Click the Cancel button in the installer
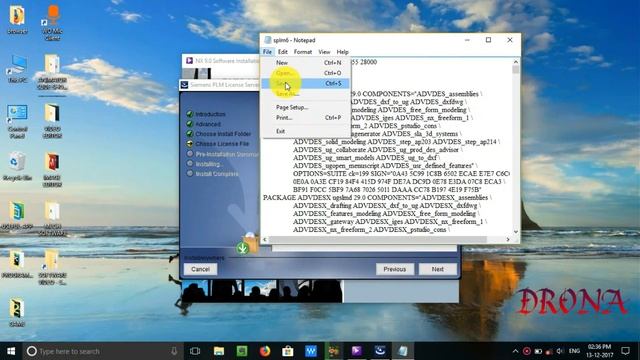 click(x=200, y=269)
